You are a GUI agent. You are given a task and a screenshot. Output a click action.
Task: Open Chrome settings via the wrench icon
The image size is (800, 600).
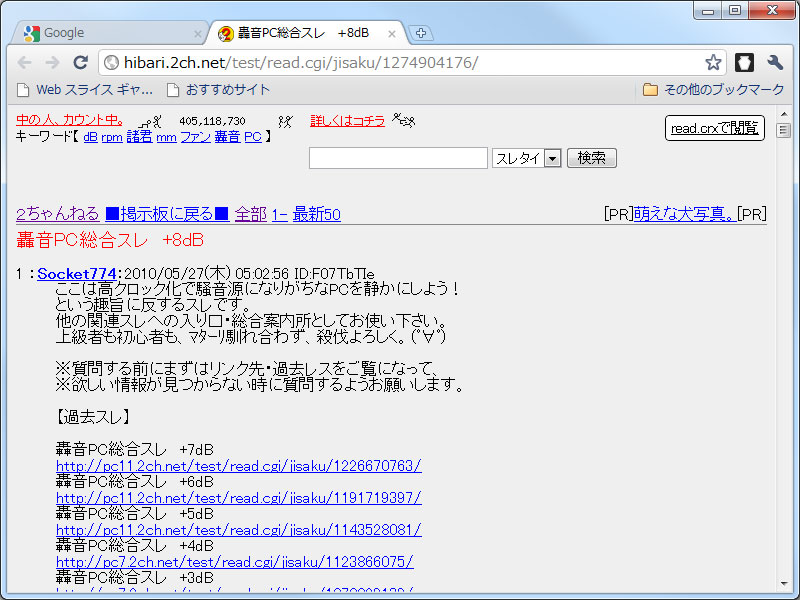coord(774,62)
